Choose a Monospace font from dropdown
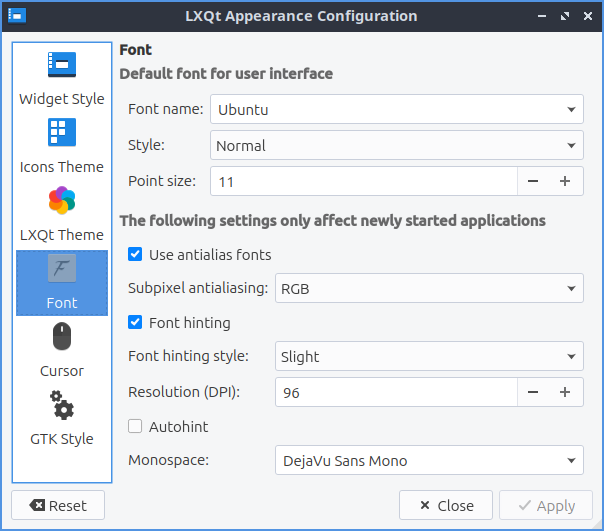Screen dimensions: 604x531 coord(428,461)
